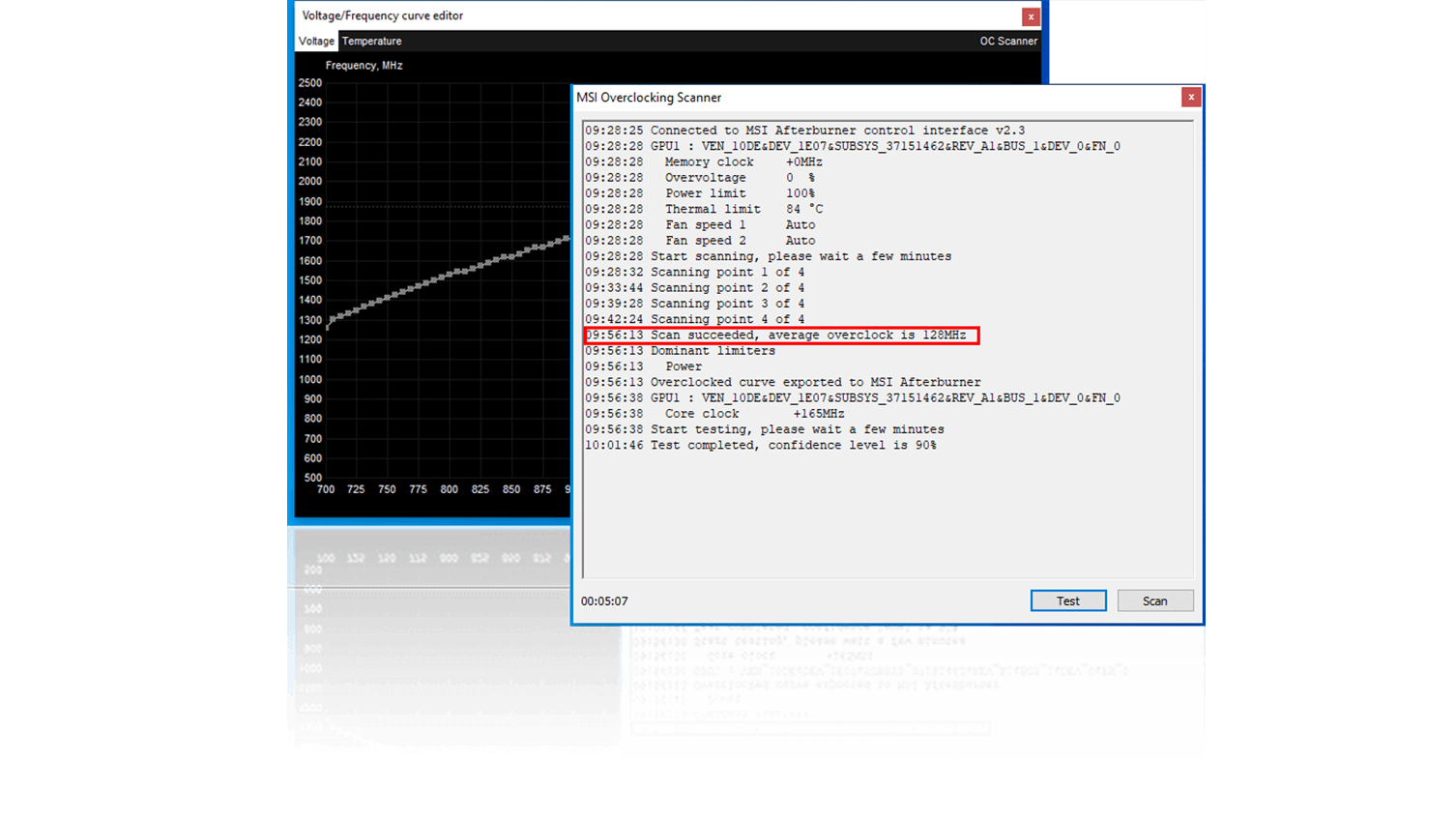Click the OC Scanner button
The width and height of the screenshot is (1456, 819).
tap(1007, 42)
